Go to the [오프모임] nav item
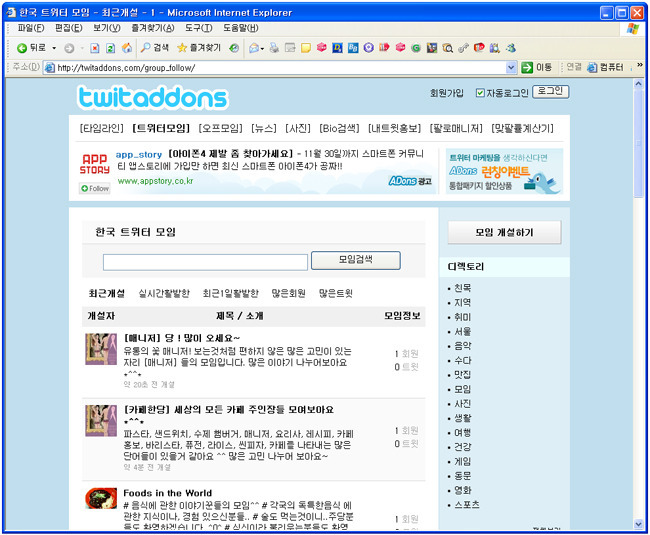Image resolution: width=650 pixels, height=535 pixels. tap(221, 128)
